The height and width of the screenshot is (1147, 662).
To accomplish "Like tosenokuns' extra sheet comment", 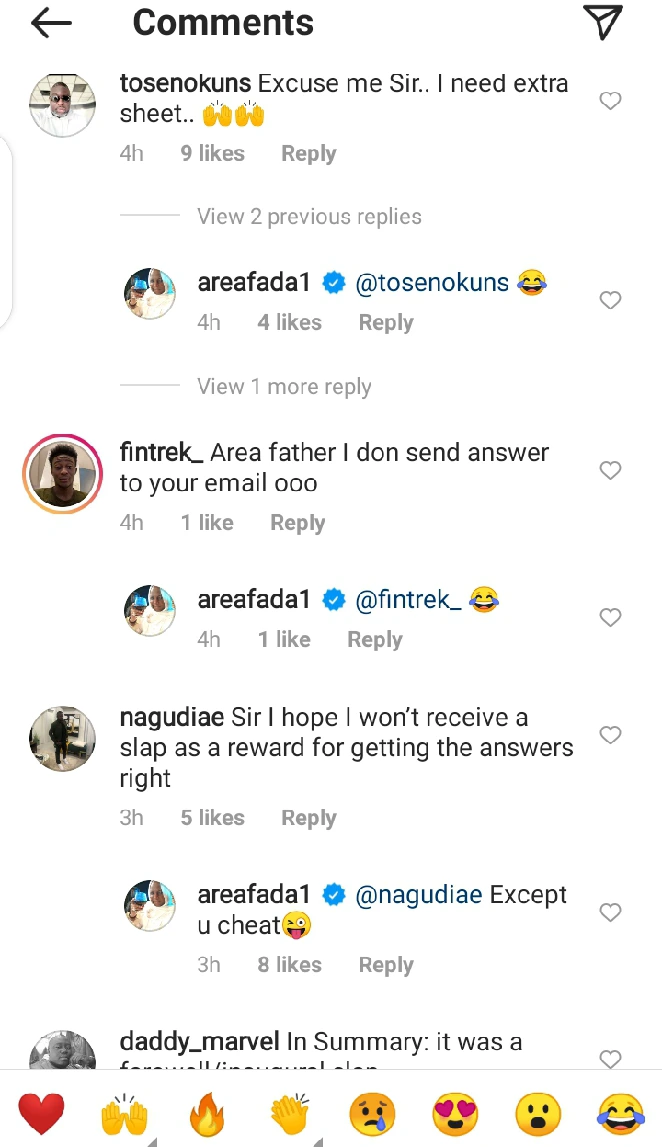I will 610,100.
